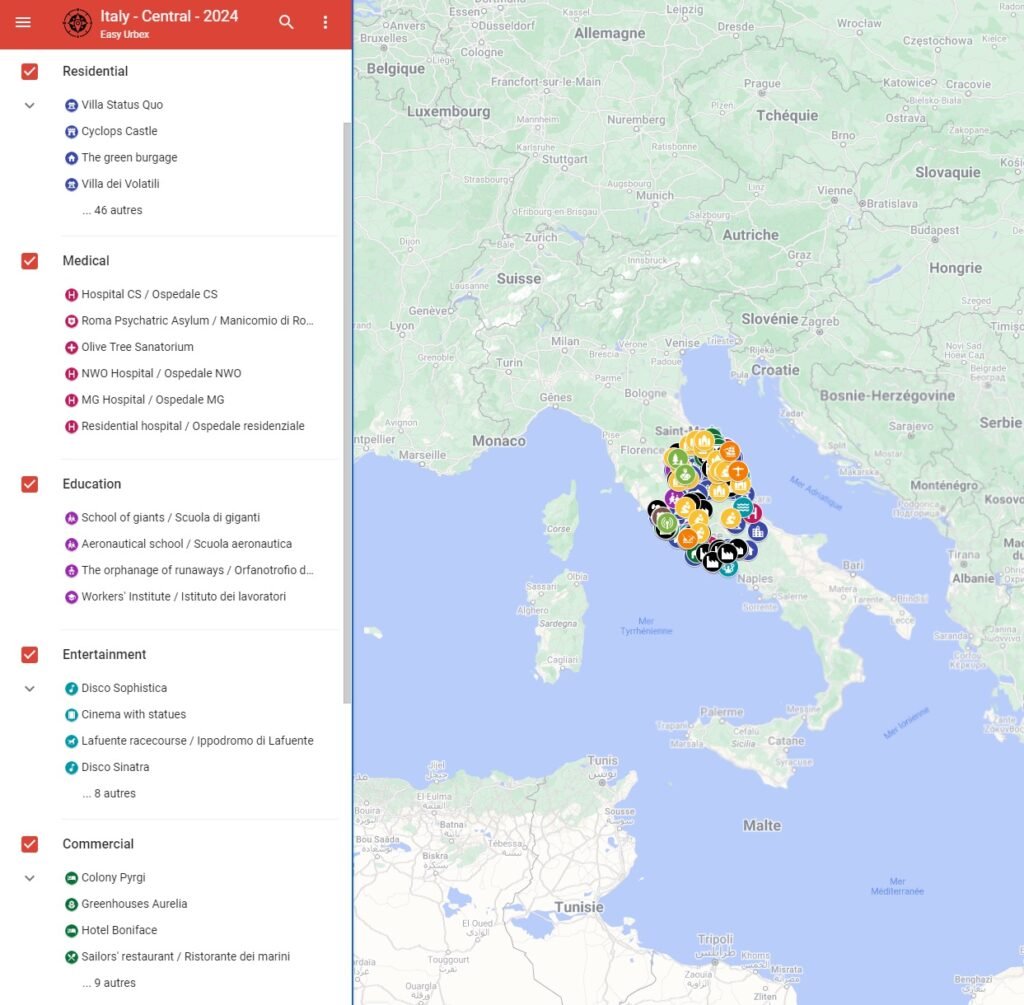The width and height of the screenshot is (1024, 1005).
Task: Toggle the Medical layer checkbox
Action: (29, 261)
